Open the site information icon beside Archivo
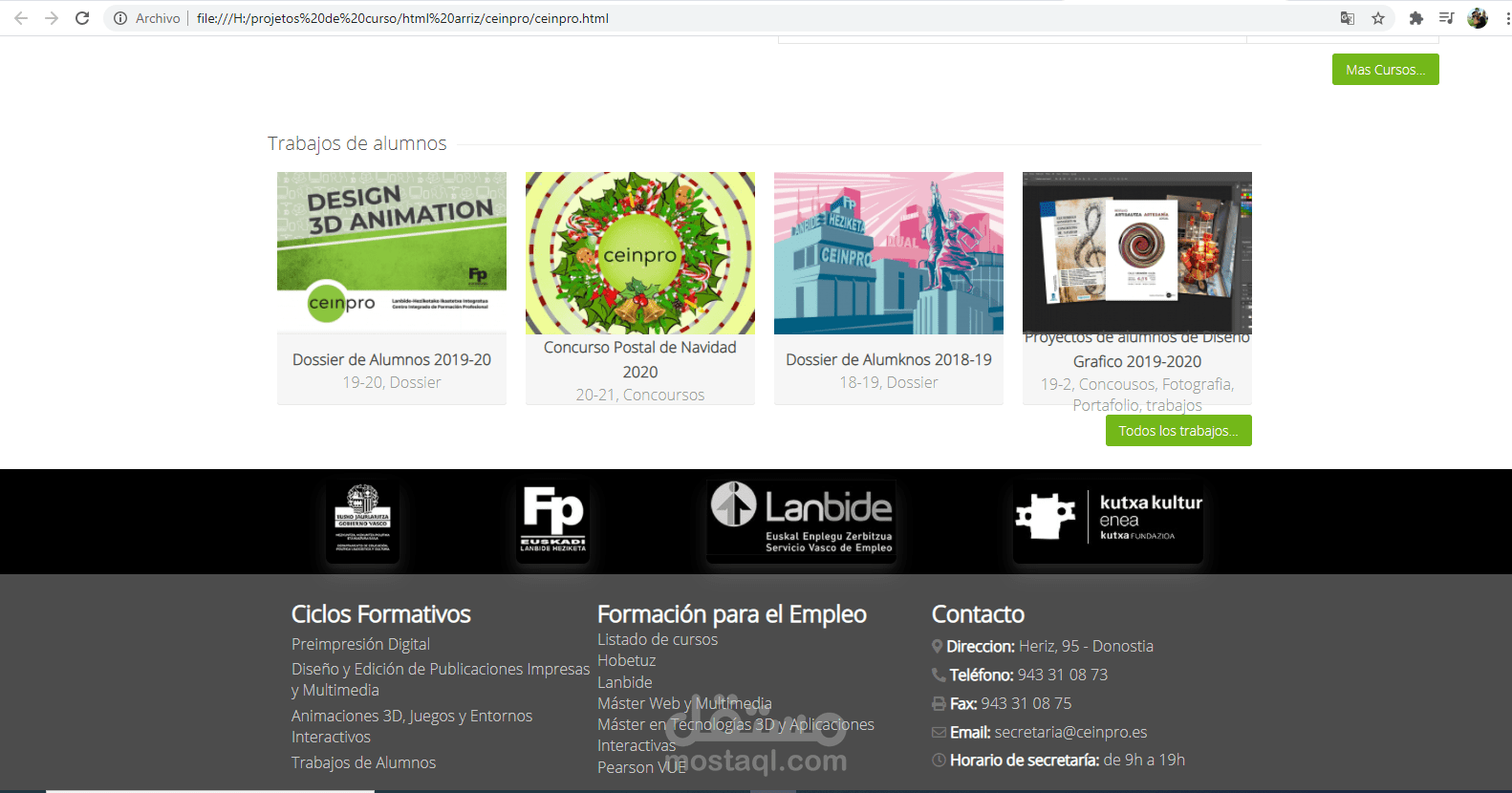 click(120, 18)
